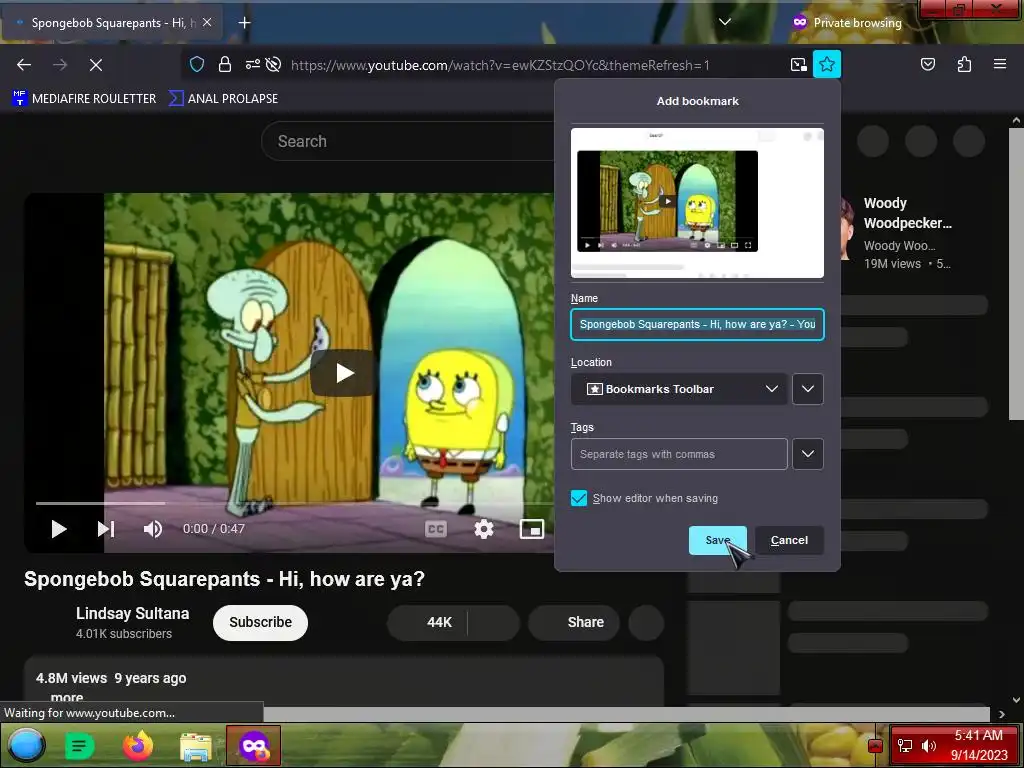Open MEDIAFIRE ROULETTER bookmark

pyautogui.click(x=84, y=99)
